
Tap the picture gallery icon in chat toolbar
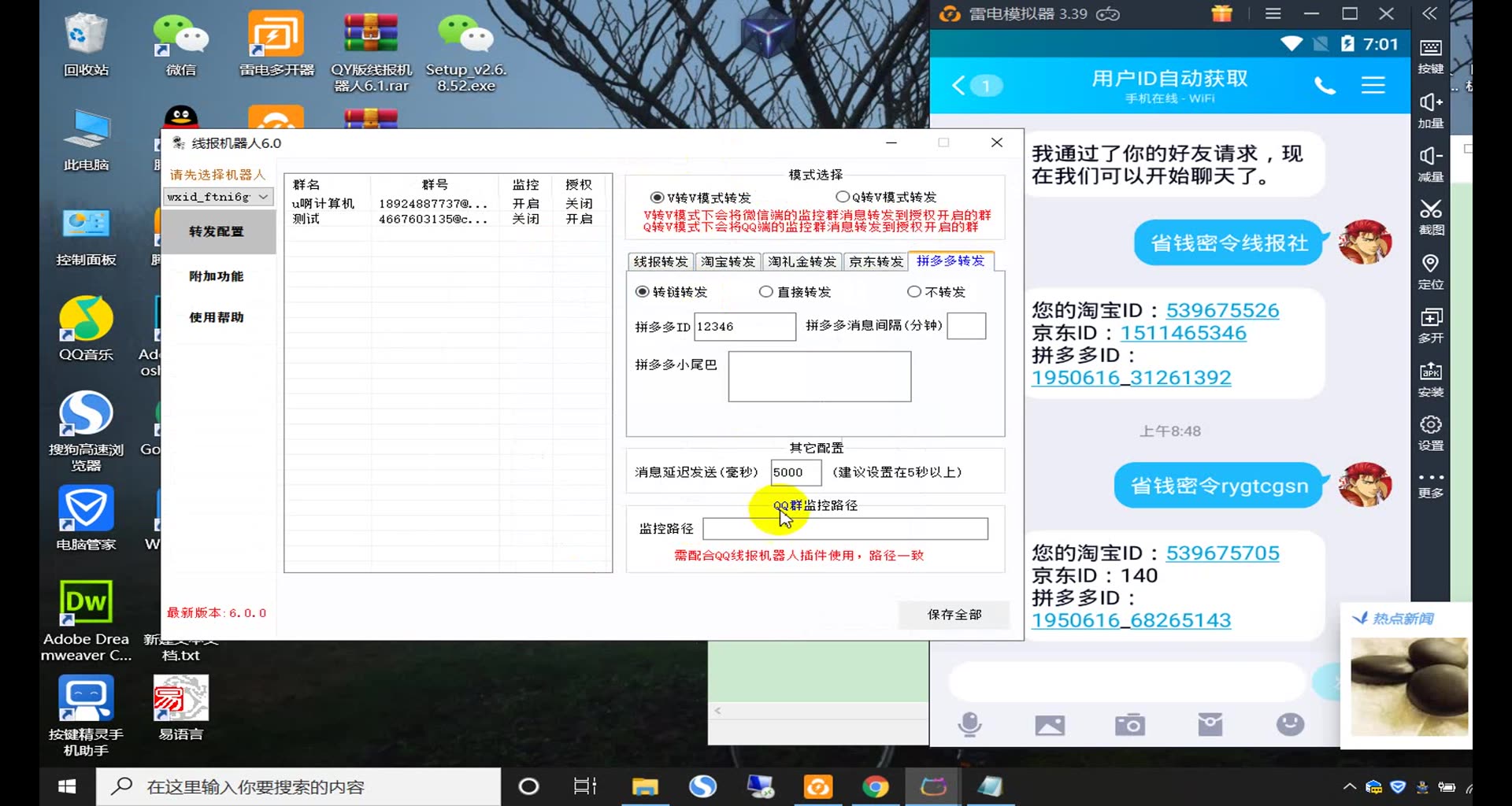1050,725
